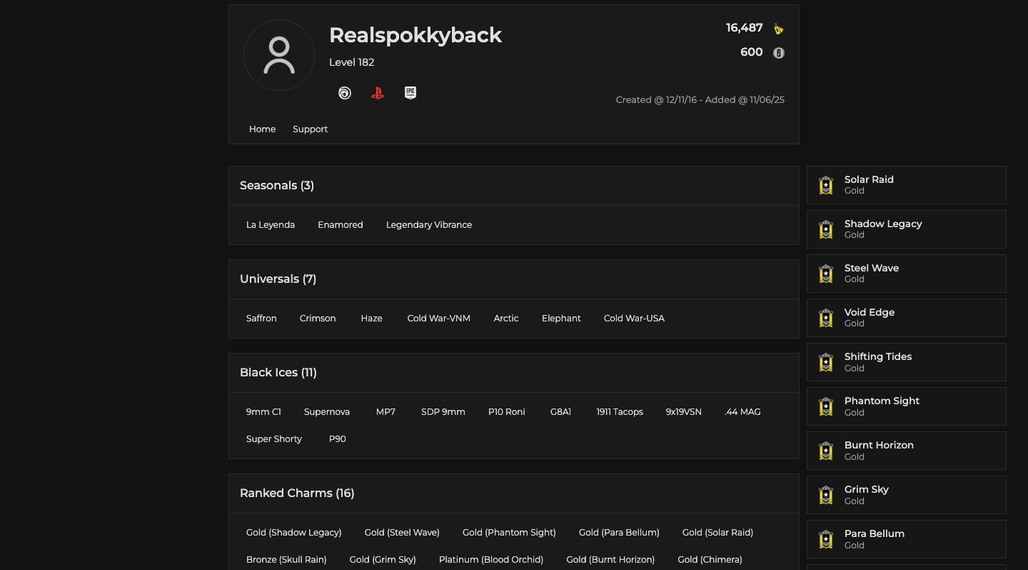Screen dimensions: 1028x570
Task: Click the Ranked Charms (16) section header
Action: [x=297, y=493]
